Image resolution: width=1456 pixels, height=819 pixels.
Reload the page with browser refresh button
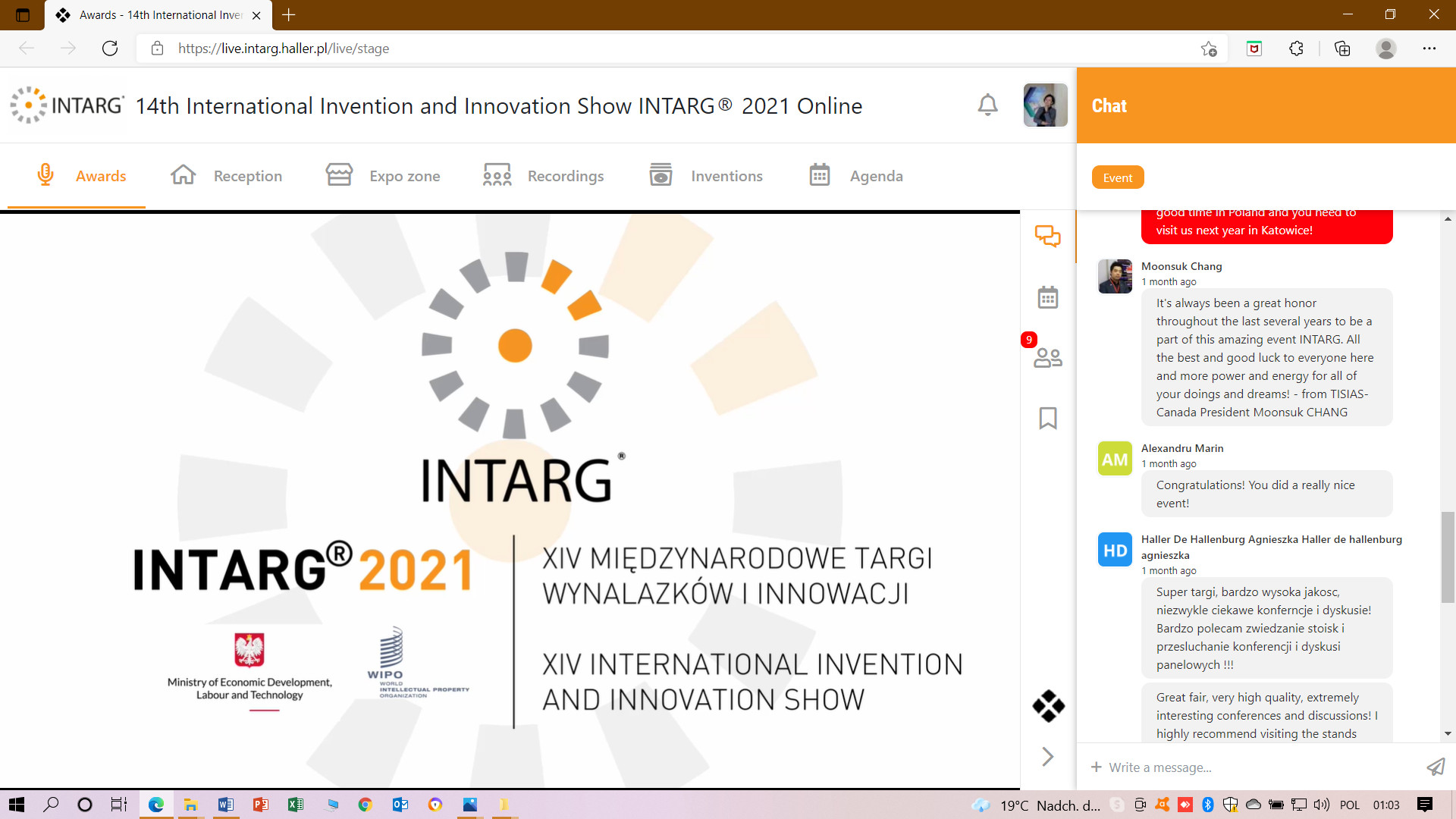click(x=110, y=49)
